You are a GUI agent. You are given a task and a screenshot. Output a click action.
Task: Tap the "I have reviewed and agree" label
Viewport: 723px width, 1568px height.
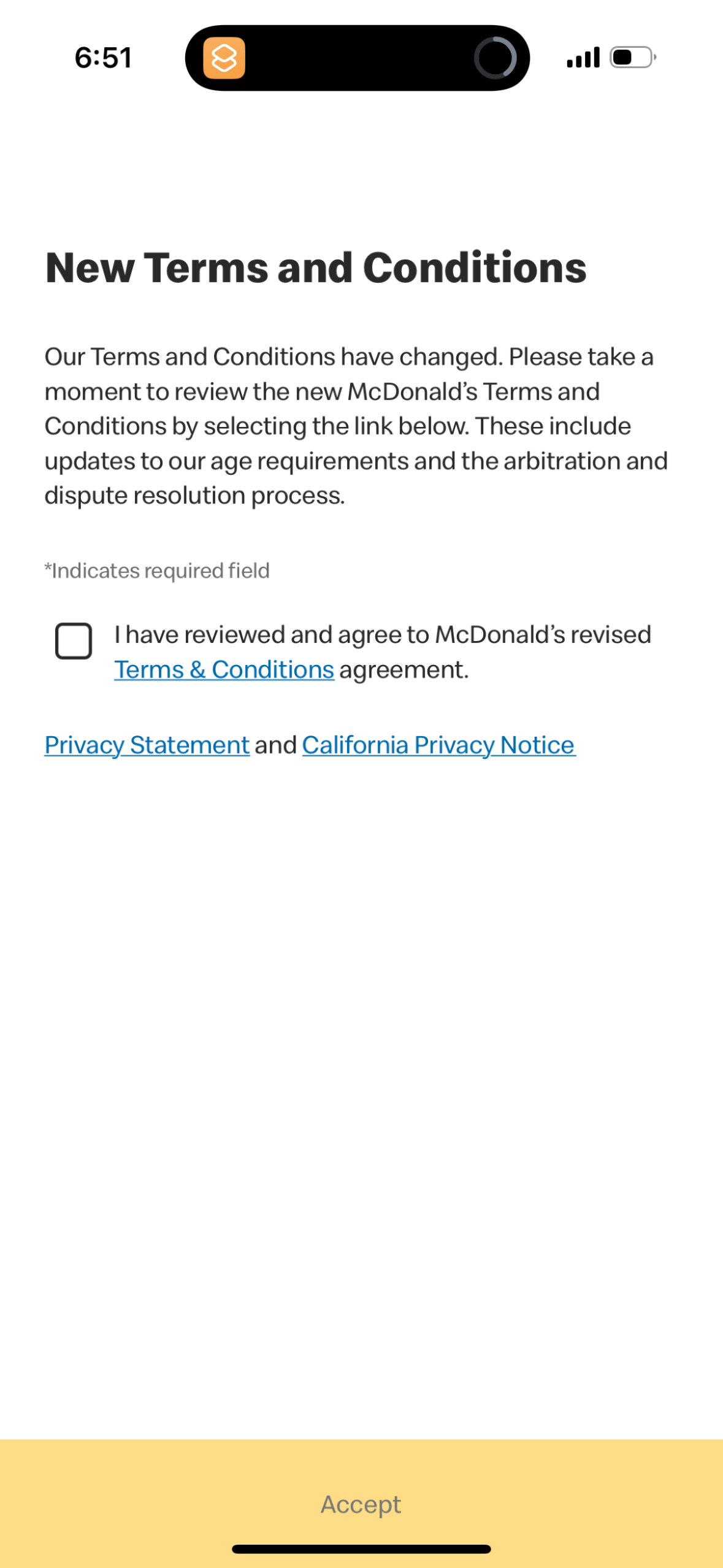(x=382, y=635)
